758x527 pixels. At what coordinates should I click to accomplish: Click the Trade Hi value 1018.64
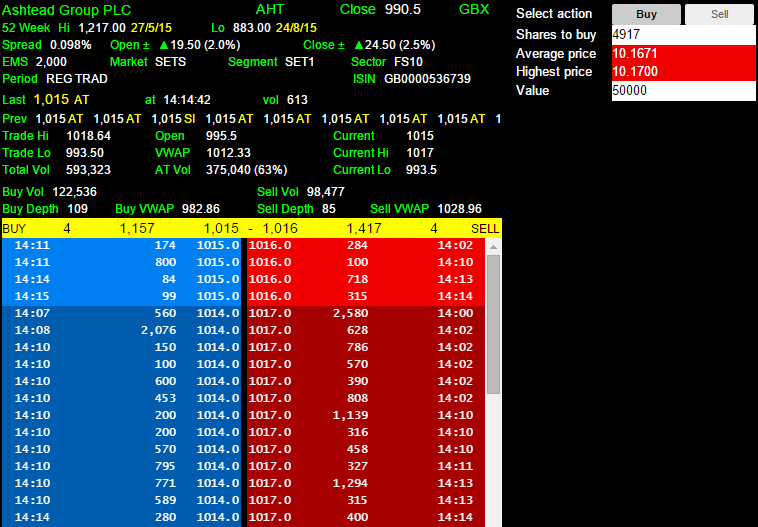coord(88,136)
